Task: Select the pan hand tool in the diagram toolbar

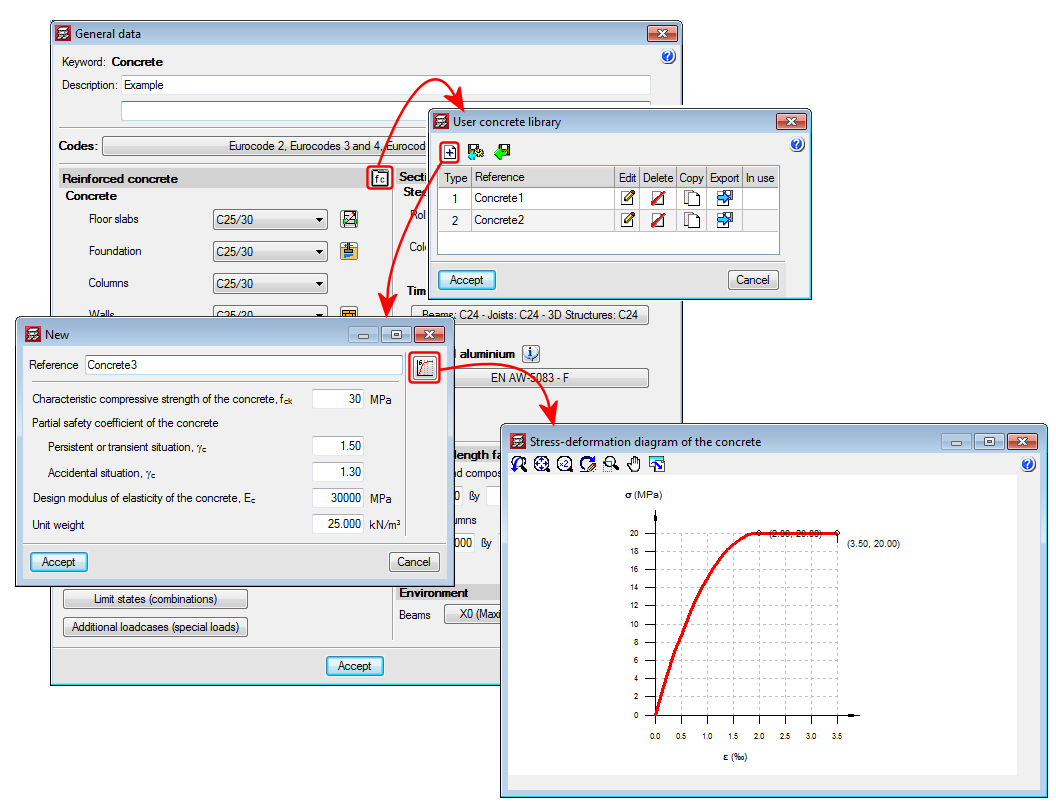Action: pyautogui.click(x=634, y=464)
